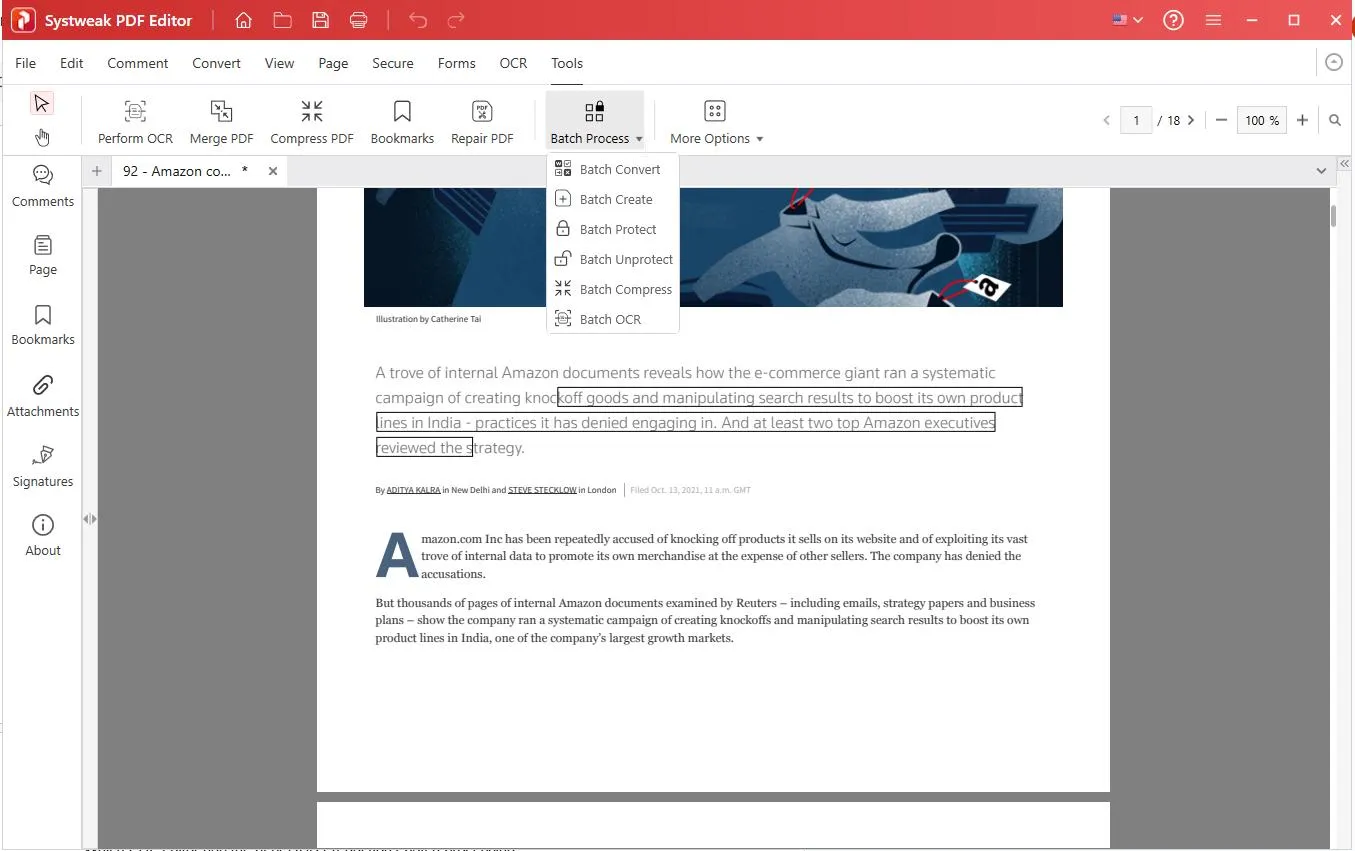Close the '92 - Amazon co...' tab

click(x=273, y=171)
